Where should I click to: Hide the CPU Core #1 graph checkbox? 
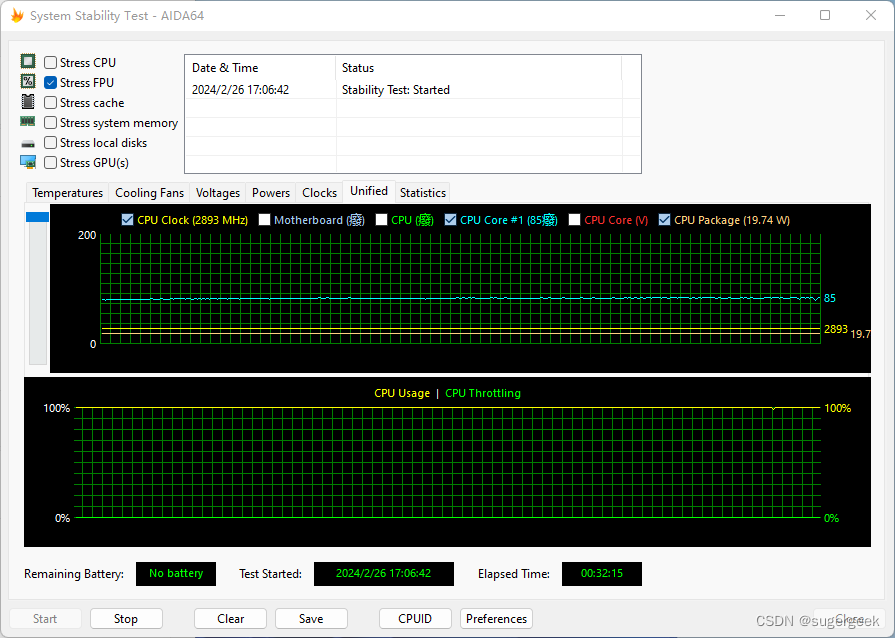click(x=450, y=220)
